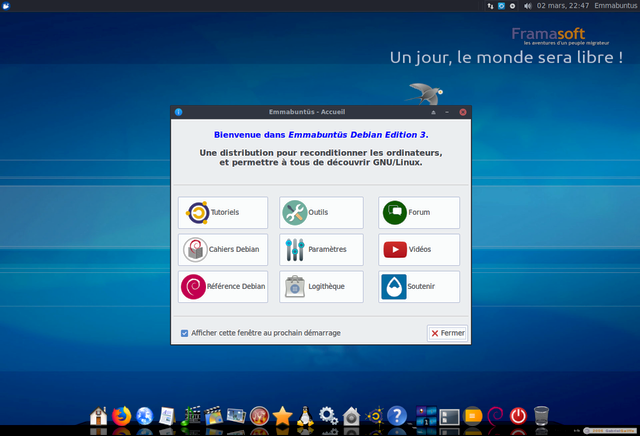Click the volume speaker tray icon
The image size is (640, 436).
(527, 6)
